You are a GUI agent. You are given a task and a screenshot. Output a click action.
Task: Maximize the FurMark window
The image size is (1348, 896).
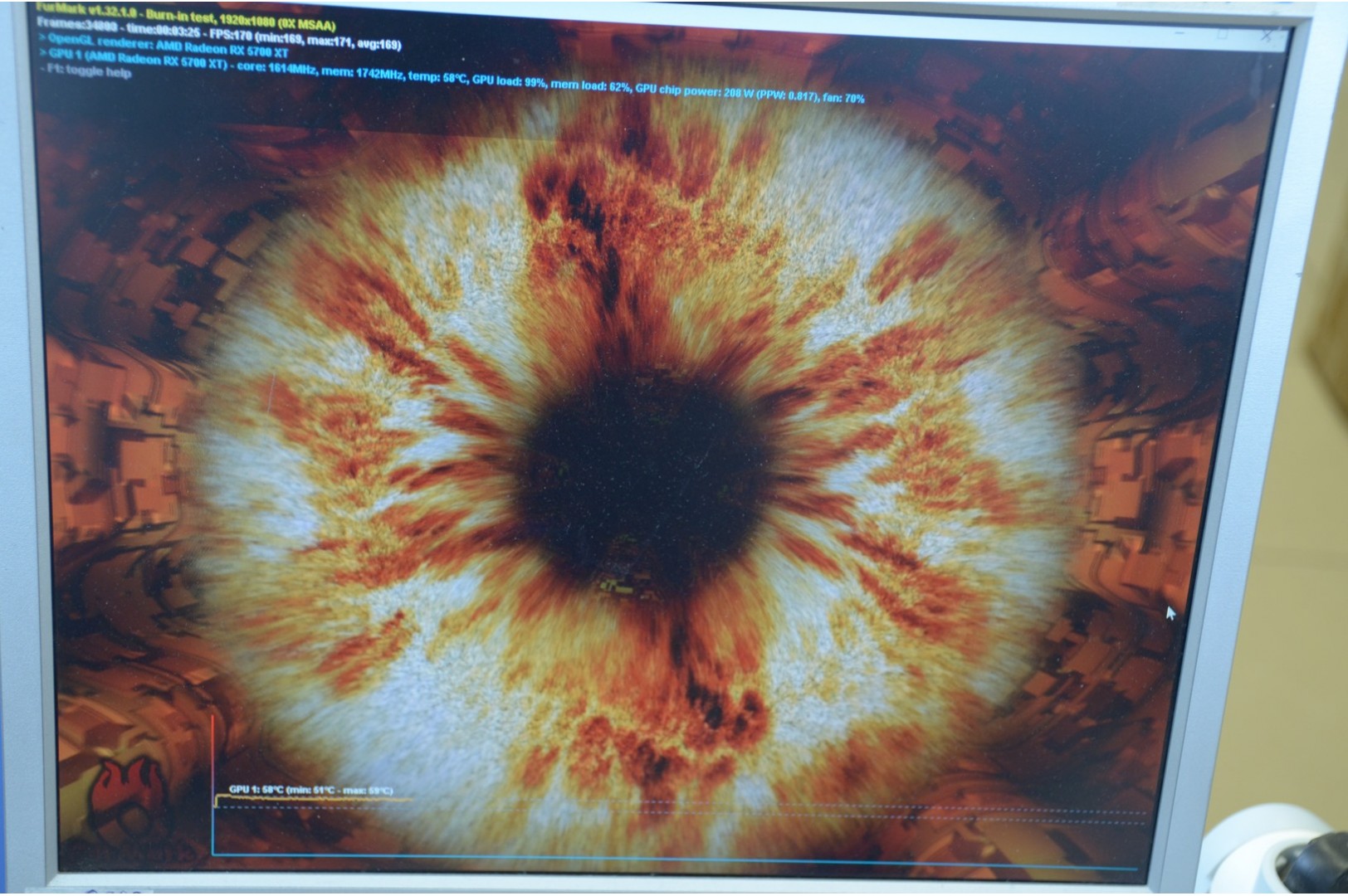(x=1222, y=34)
